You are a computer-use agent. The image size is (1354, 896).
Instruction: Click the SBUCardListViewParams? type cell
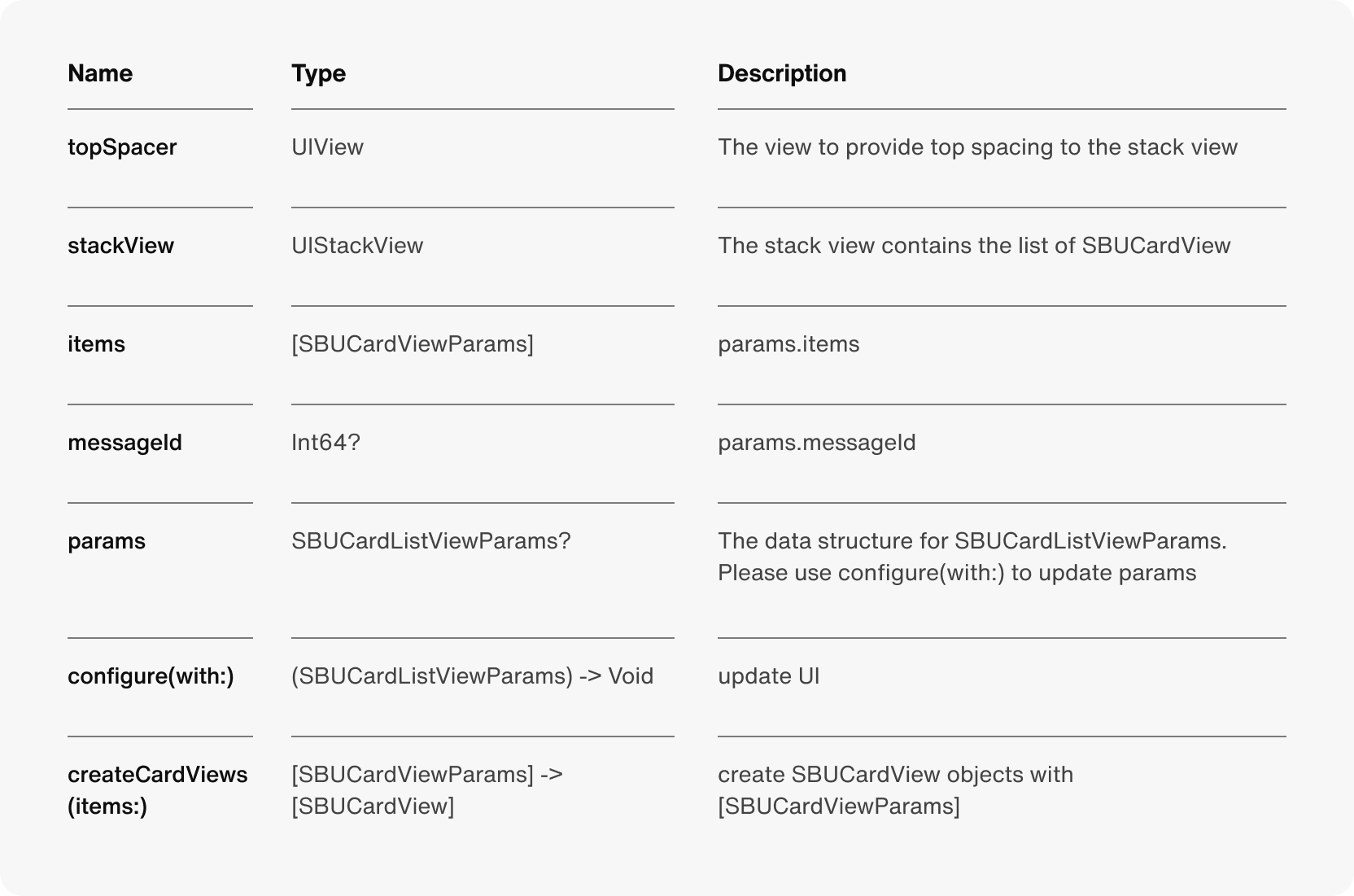pos(431,541)
